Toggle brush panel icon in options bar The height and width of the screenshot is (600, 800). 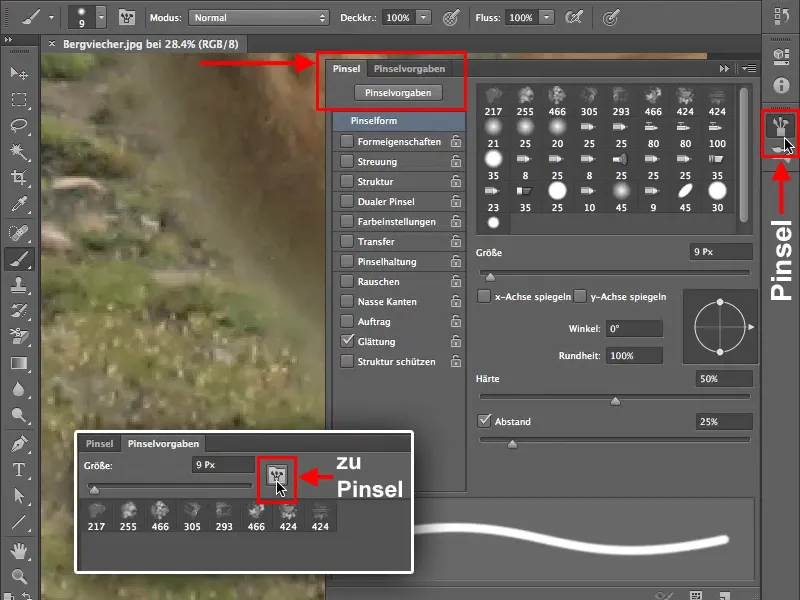[x=127, y=18]
